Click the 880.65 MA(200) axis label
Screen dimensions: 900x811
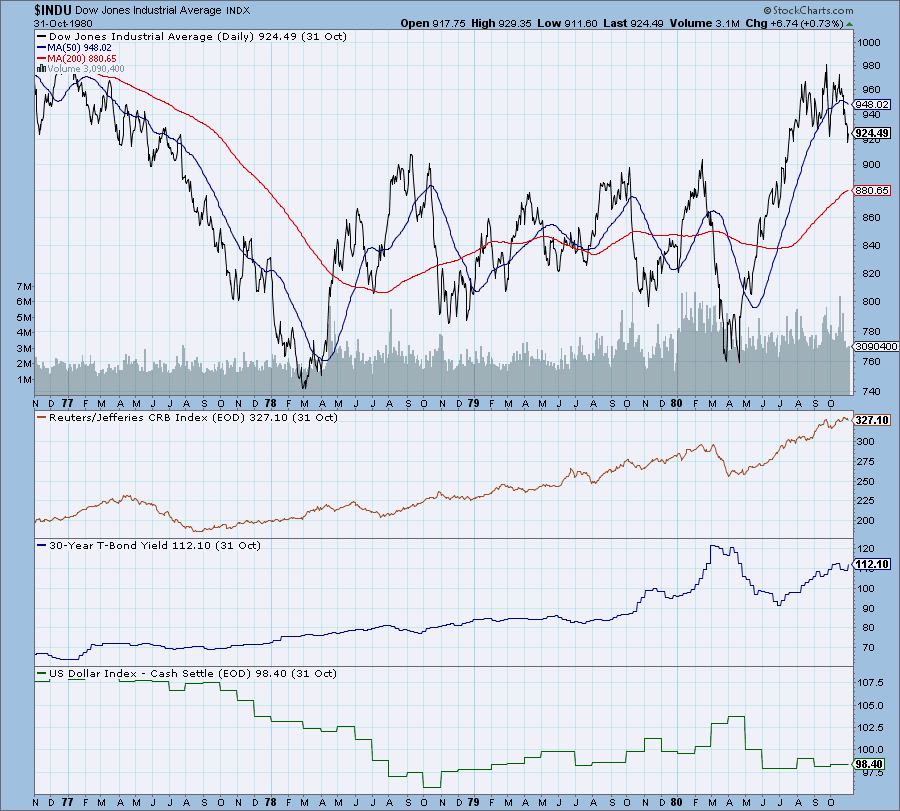pos(872,190)
